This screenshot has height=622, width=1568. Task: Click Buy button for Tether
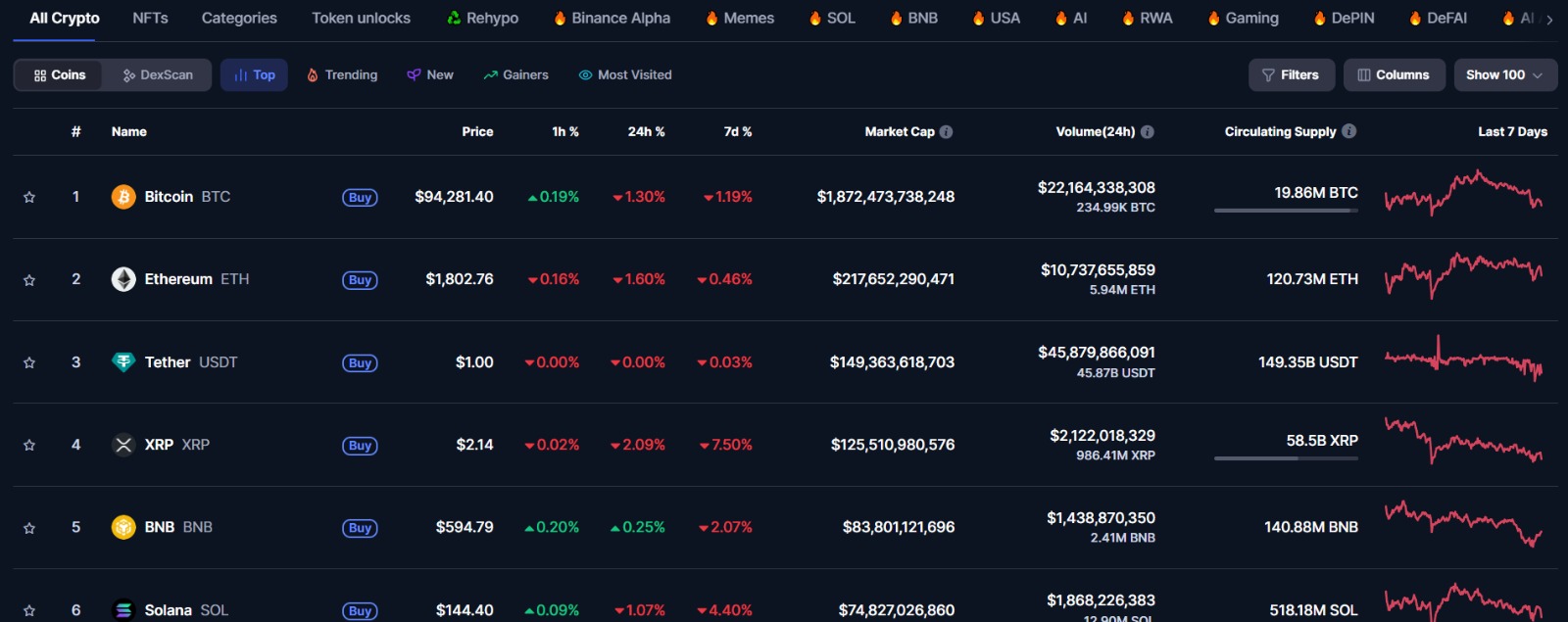(360, 363)
